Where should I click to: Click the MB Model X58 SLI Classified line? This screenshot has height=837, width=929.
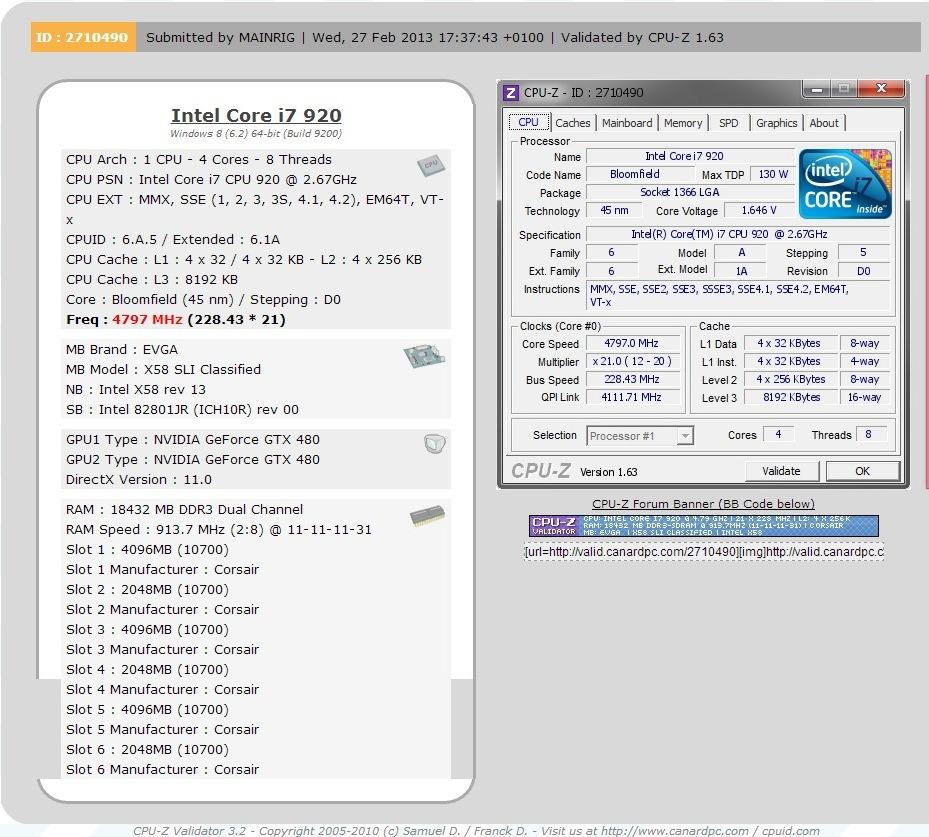click(x=164, y=369)
